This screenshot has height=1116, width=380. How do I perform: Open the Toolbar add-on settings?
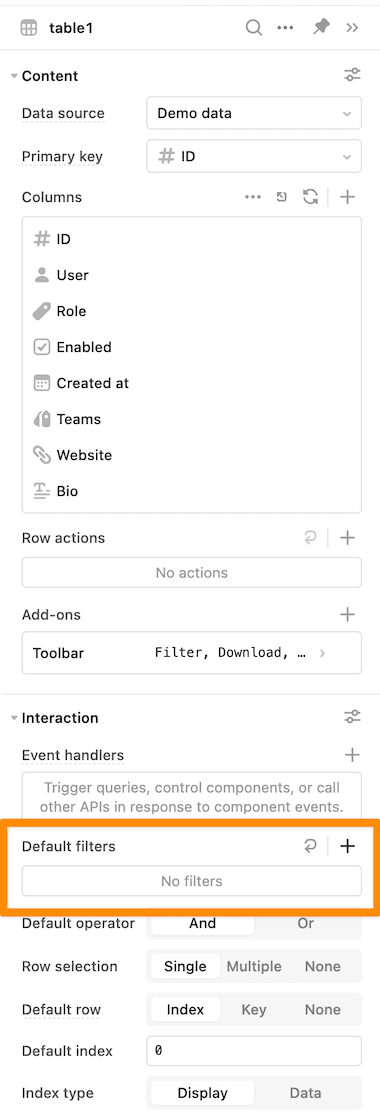pos(192,653)
